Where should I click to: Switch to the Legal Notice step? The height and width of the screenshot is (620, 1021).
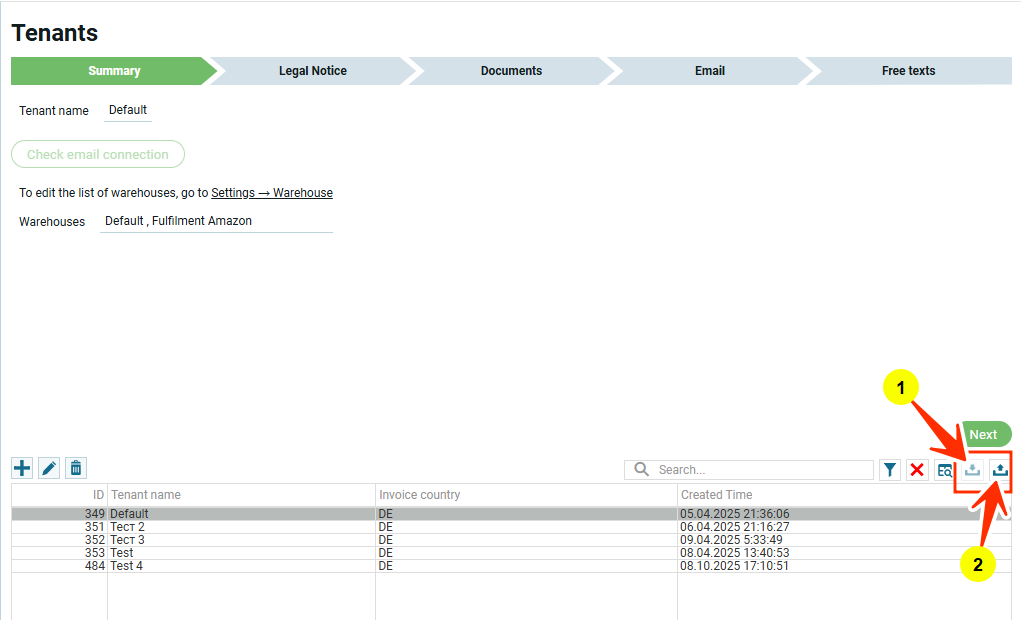[312, 71]
